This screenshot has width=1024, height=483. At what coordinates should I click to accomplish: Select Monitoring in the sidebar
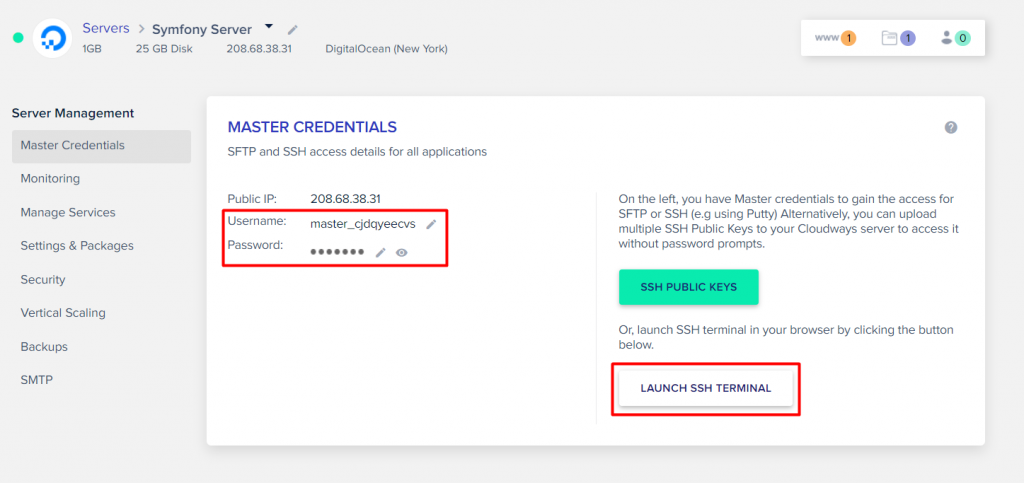click(50, 179)
